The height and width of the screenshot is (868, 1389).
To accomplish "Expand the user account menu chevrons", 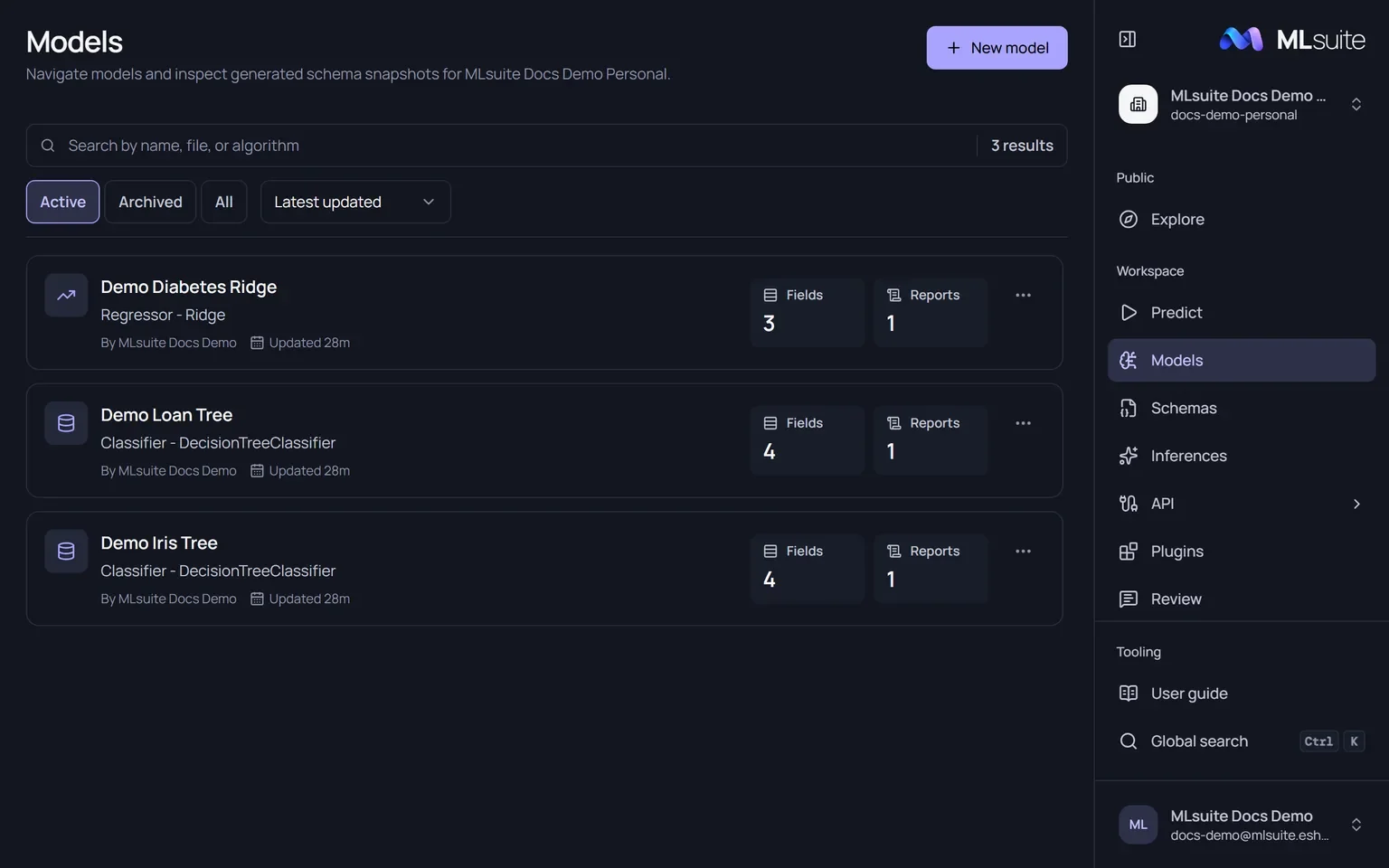I will tap(1356, 825).
